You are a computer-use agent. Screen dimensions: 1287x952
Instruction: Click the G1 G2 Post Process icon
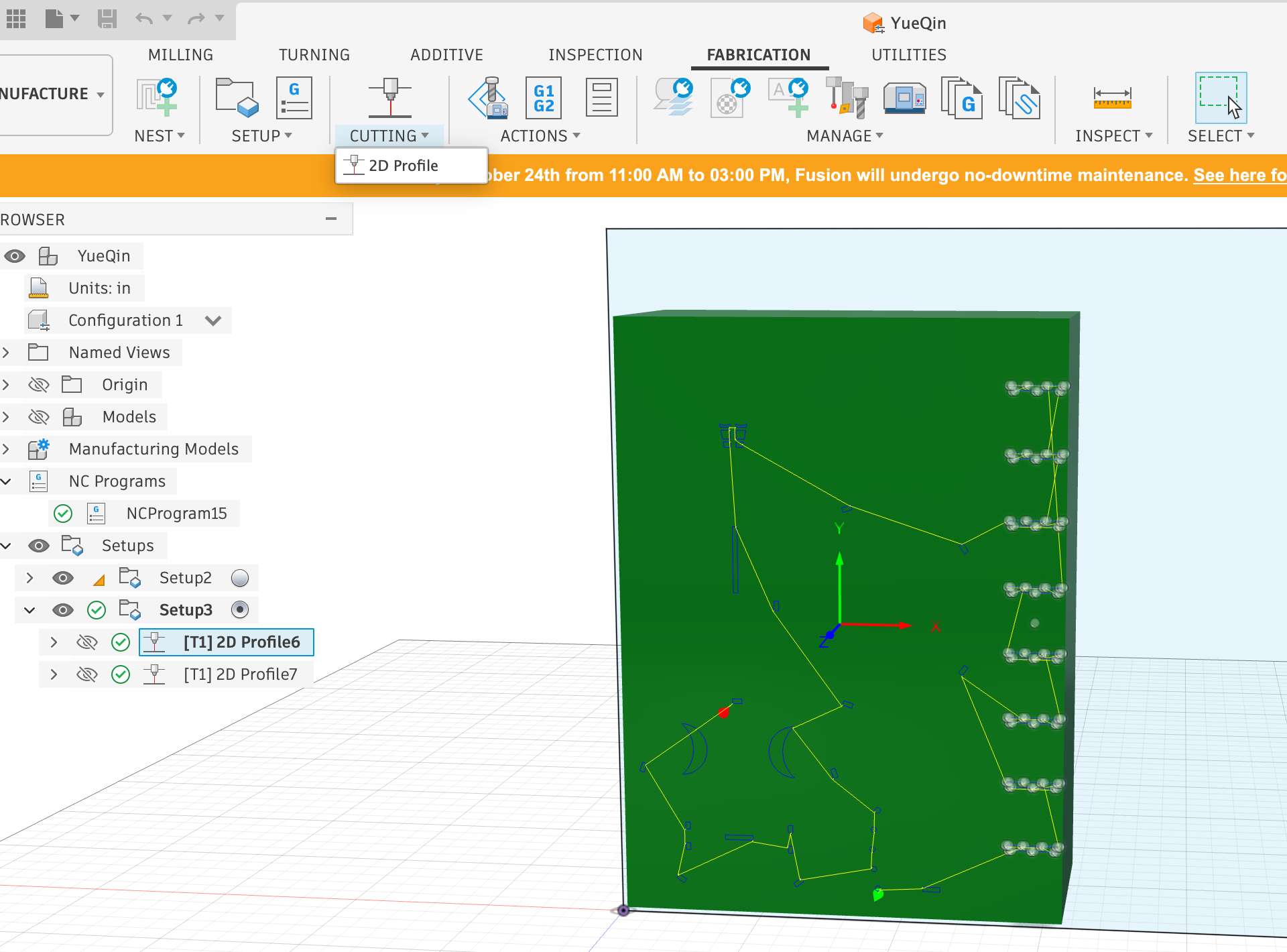tap(544, 97)
